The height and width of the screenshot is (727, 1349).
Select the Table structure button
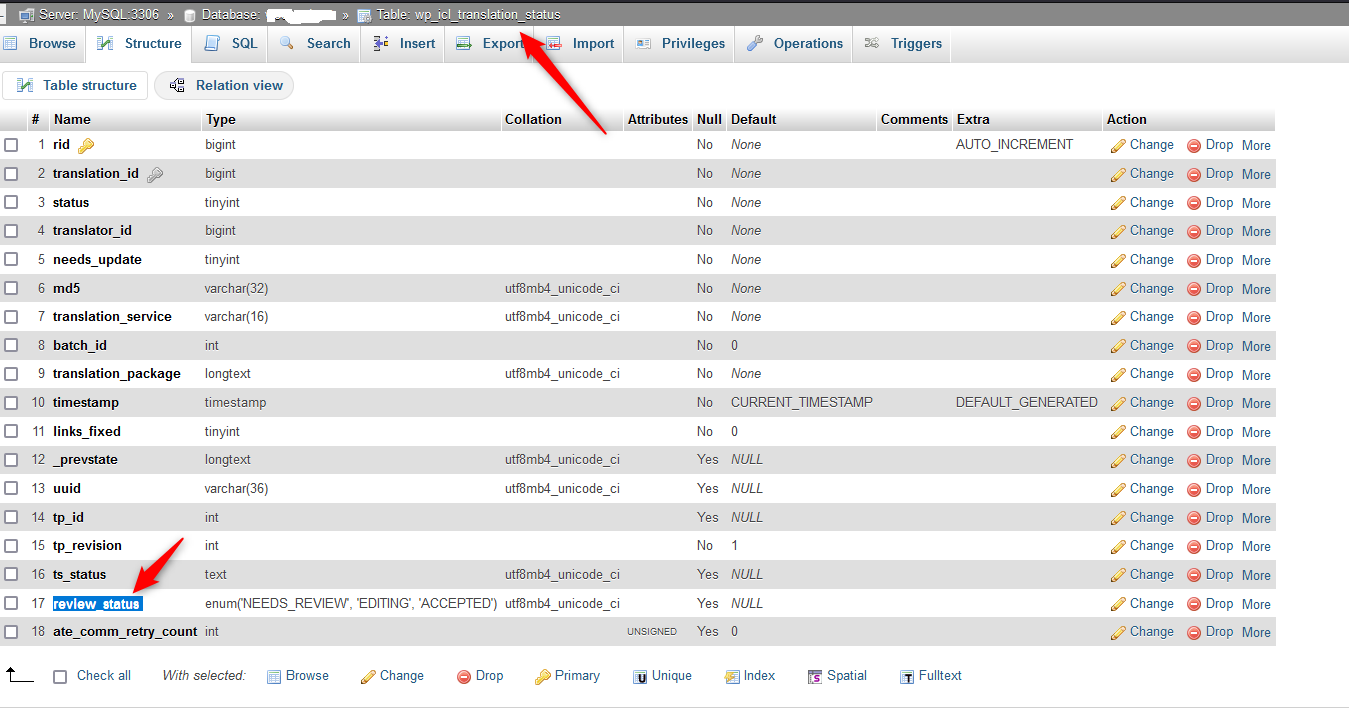click(76, 86)
